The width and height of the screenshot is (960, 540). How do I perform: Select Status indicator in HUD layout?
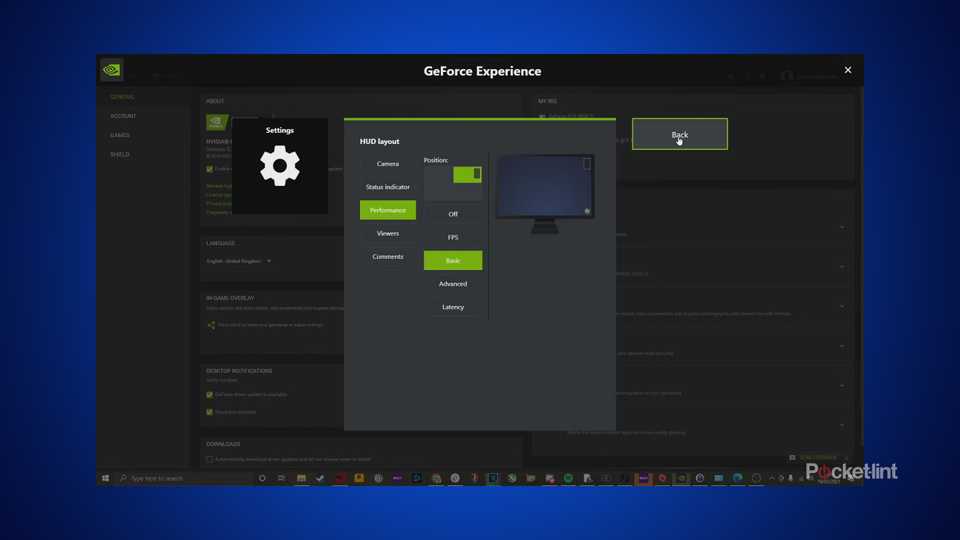388,187
